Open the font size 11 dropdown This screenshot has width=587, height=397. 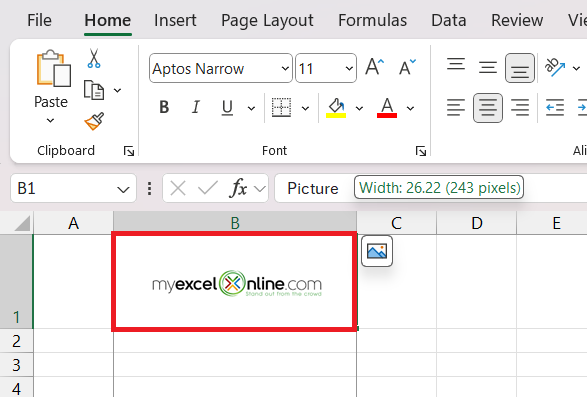pyautogui.click(x=349, y=69)
